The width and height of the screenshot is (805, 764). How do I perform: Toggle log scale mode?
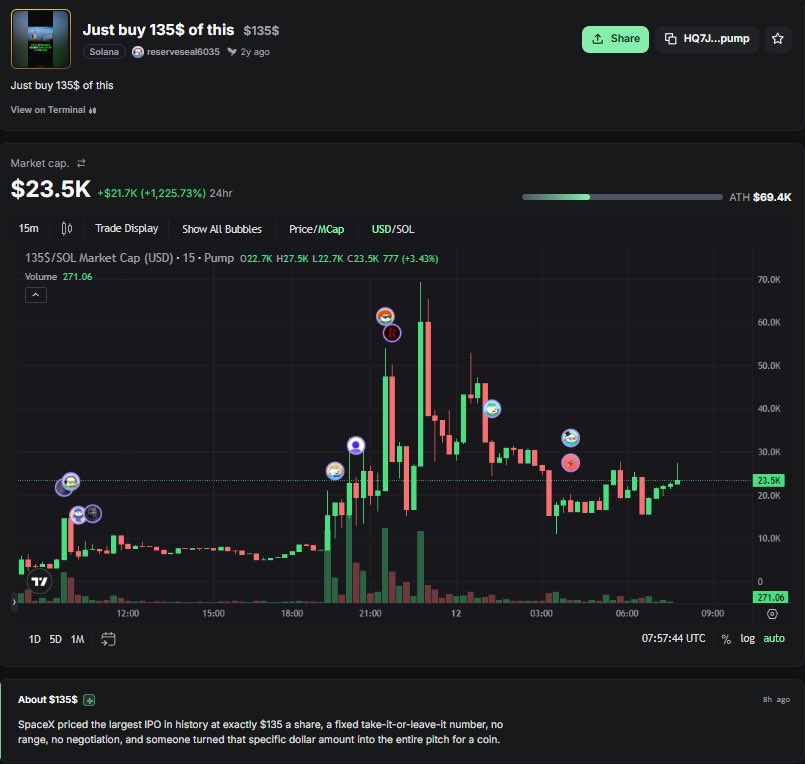tap(748, 638)
